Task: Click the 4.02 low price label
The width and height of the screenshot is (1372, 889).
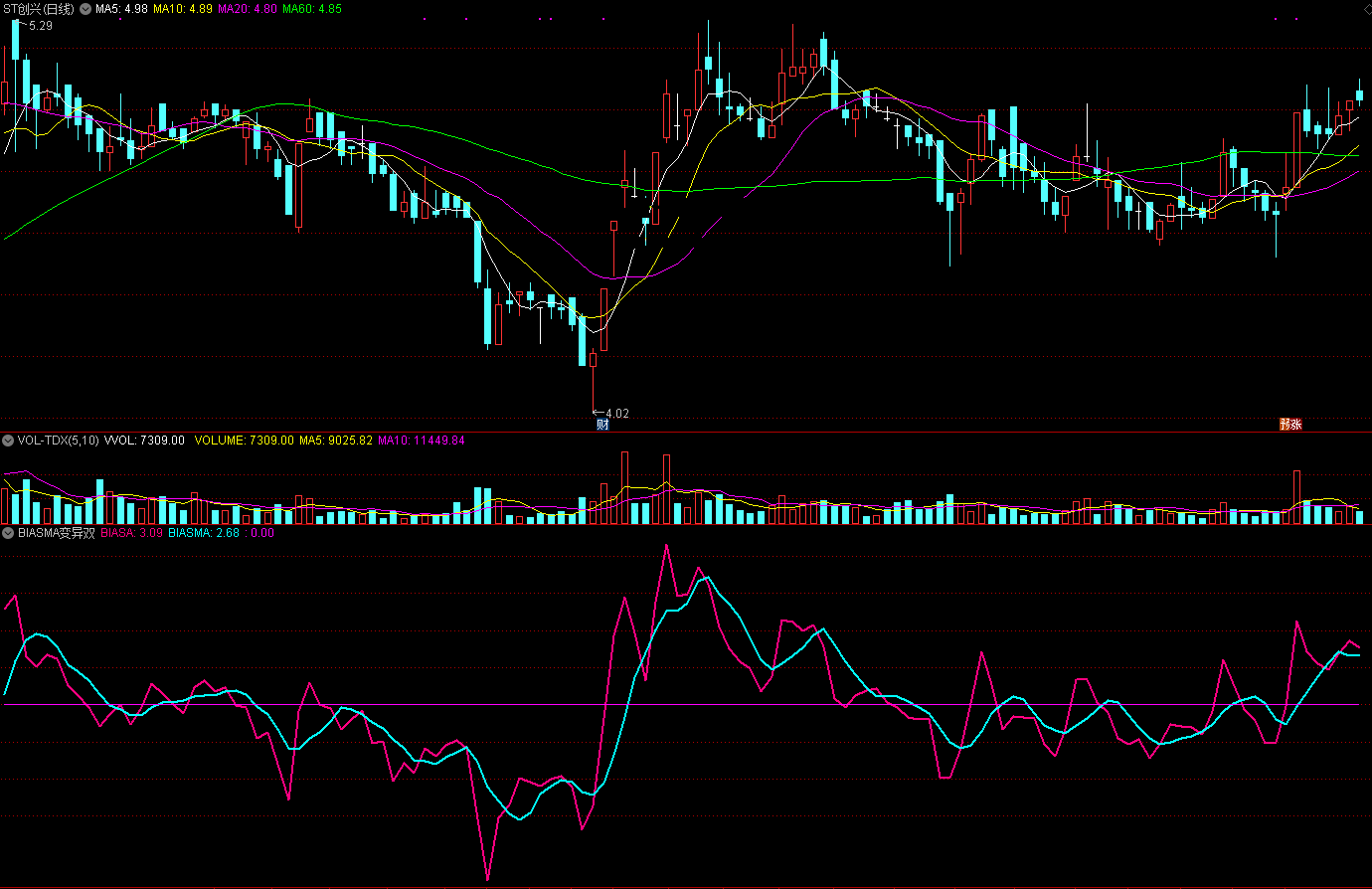Action: pyautogui.click(x=616, y=414)
